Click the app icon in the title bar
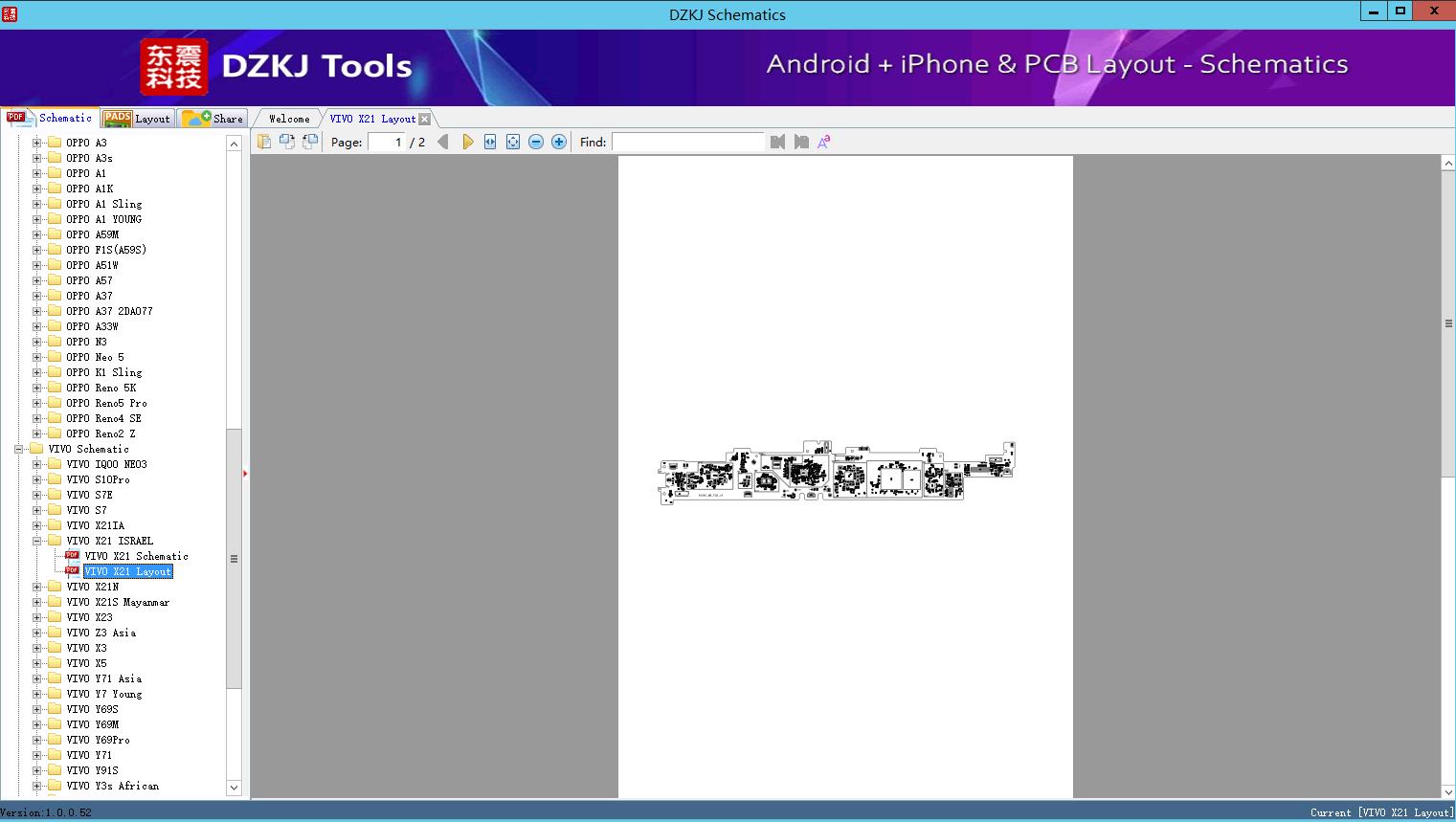Image resolution: width=1456 pixels, height=822 pixels. point(9,14)
